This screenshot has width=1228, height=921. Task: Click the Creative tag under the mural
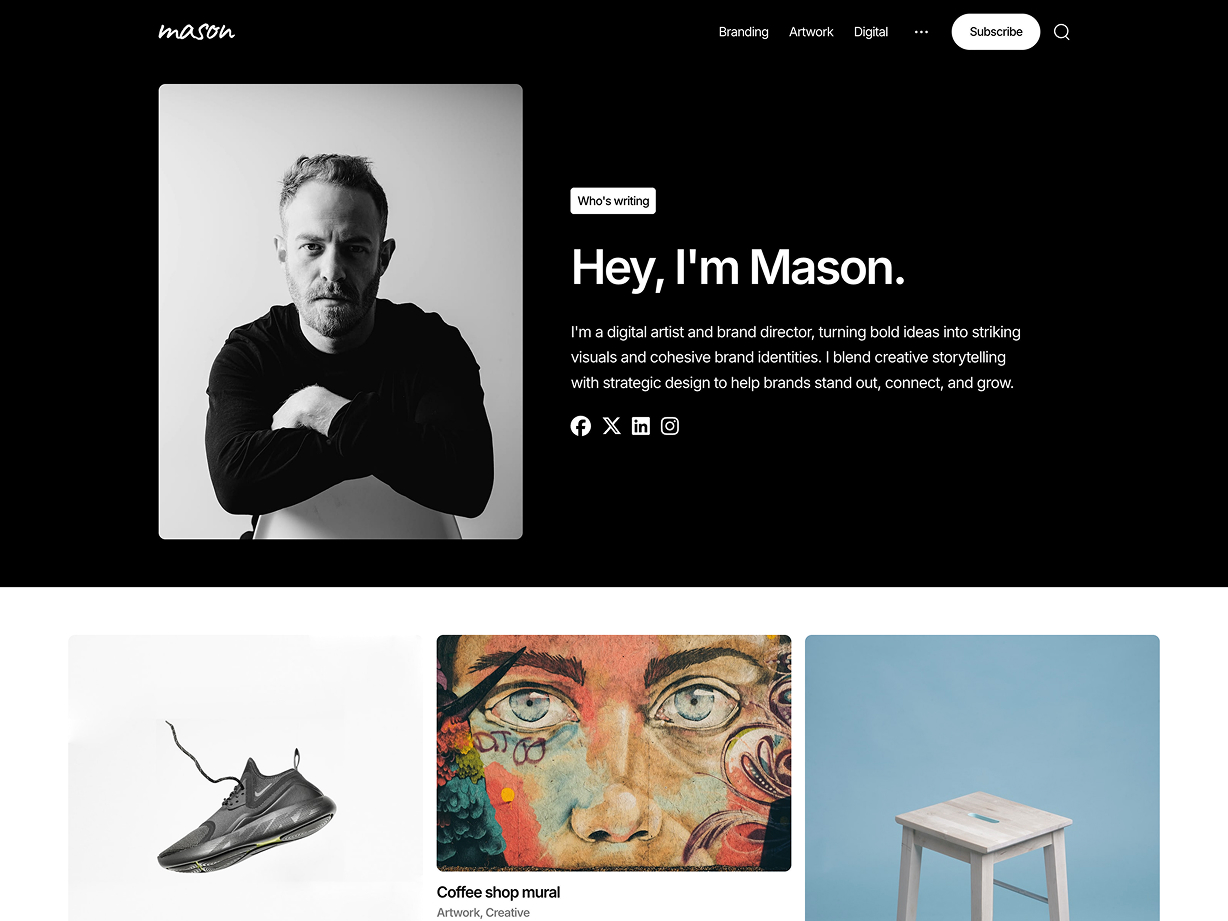click(508, 912)
